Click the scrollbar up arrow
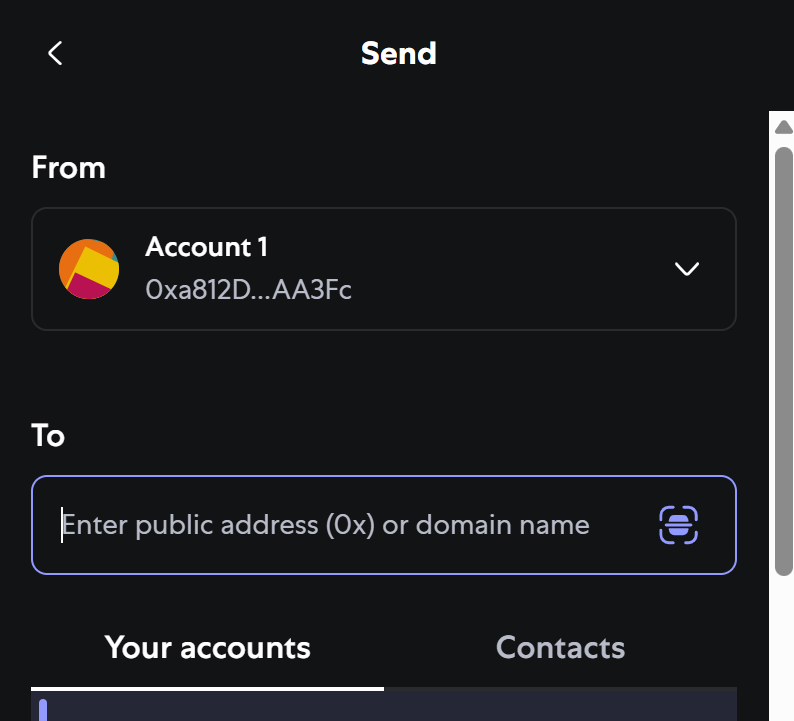 pyautogui.click(x=784, y=125)
